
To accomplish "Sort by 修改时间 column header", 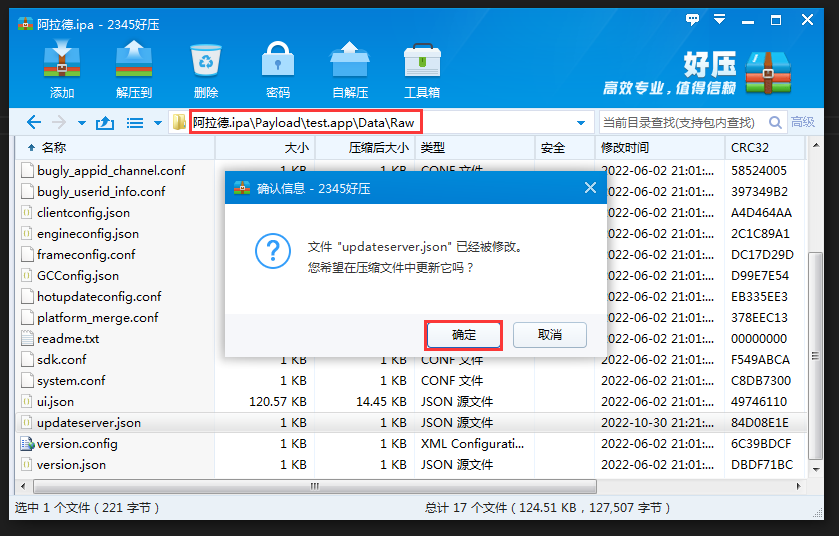I will point(625,148).
